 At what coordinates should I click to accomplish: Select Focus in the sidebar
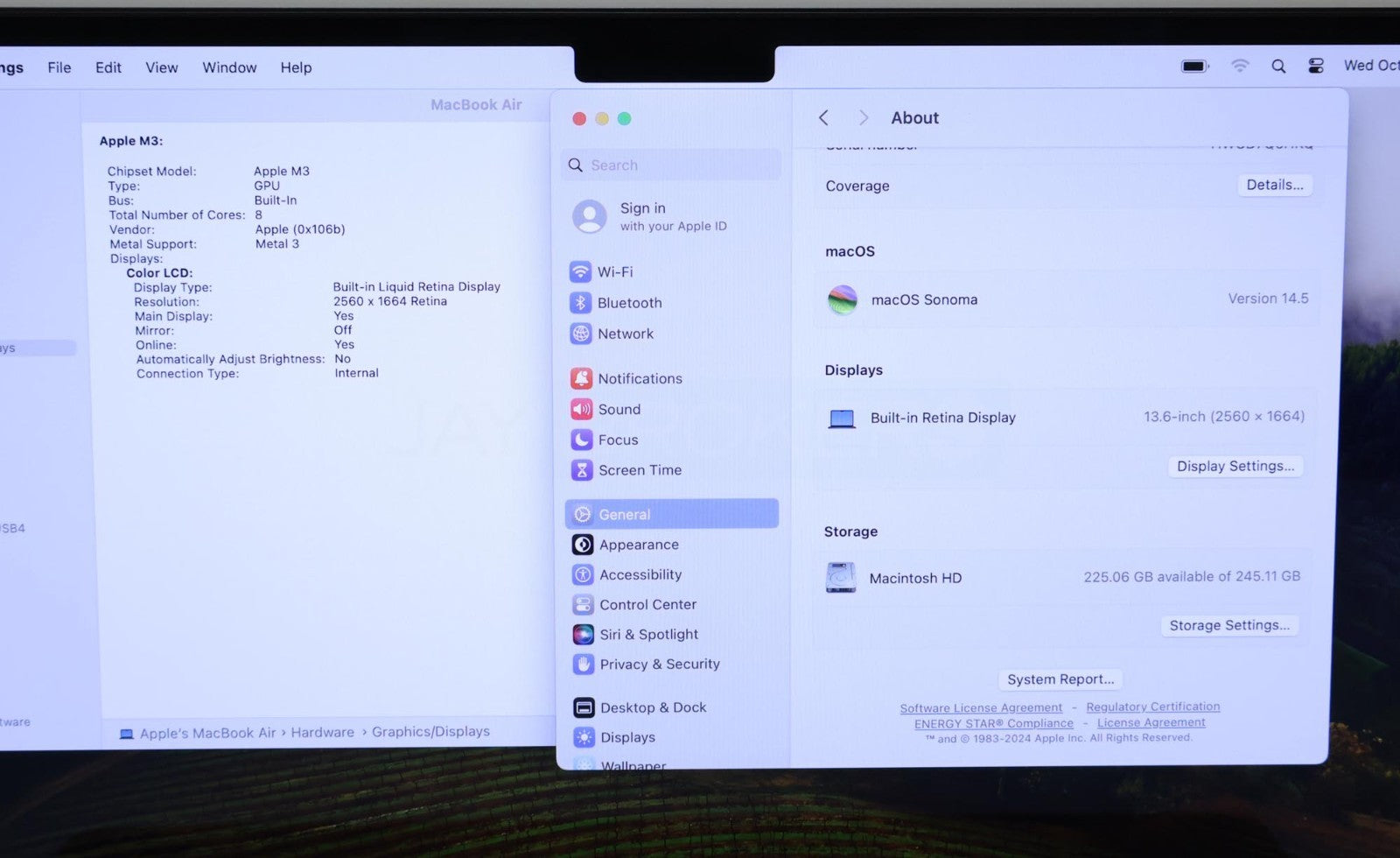click(x=617, y=440)
